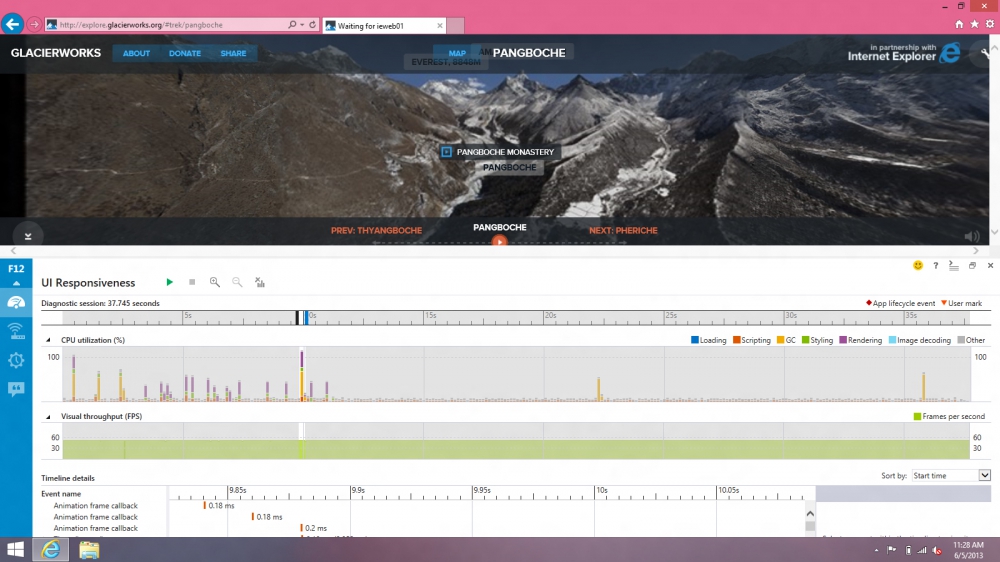
Task: Collapse the Visual throughput (FPS) section
Action: 50,416
